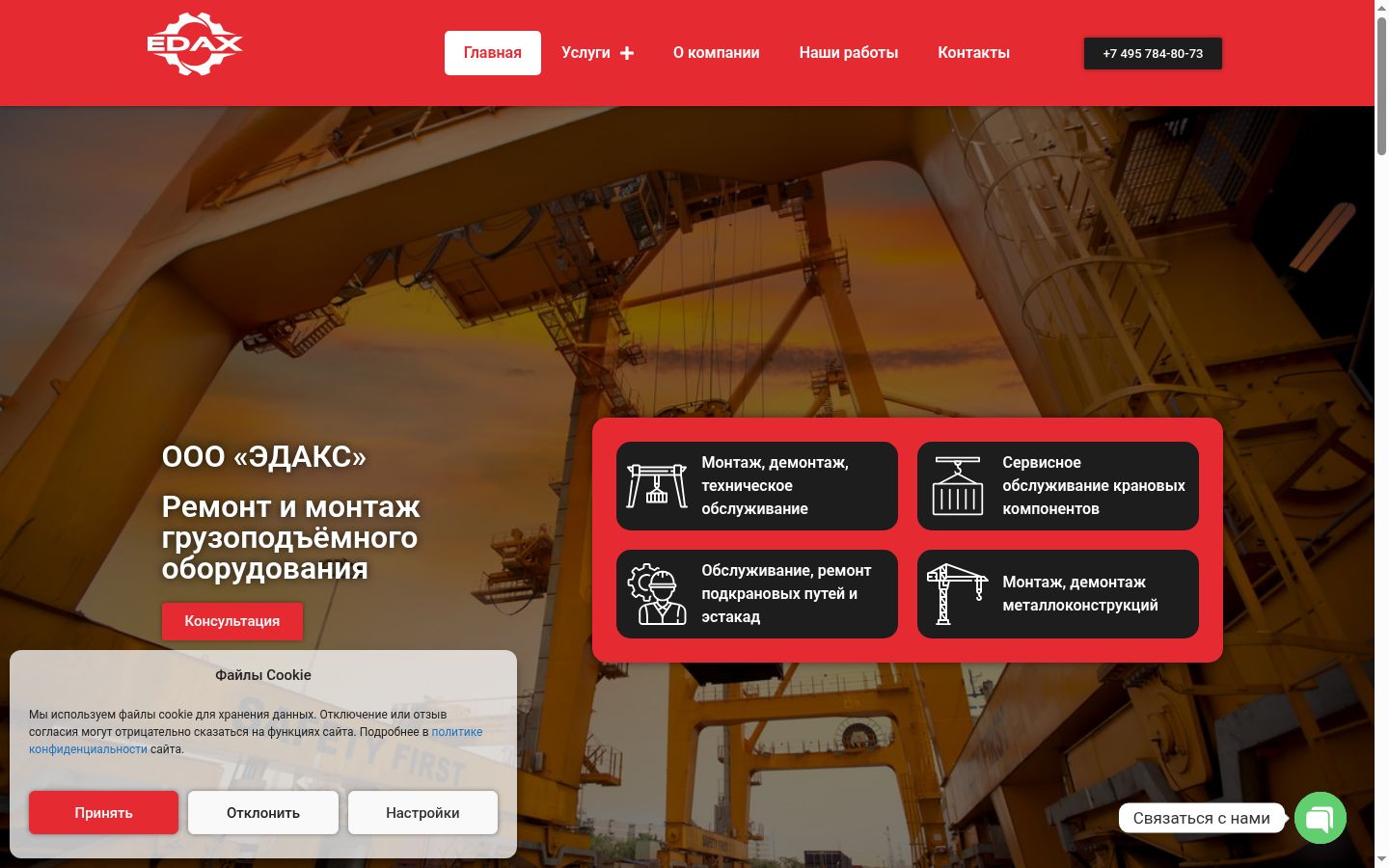Open Монтаж, демонтаж металлоконструкций card
Viewport: 1389px width, 868px height.
tap(1058, 594)
